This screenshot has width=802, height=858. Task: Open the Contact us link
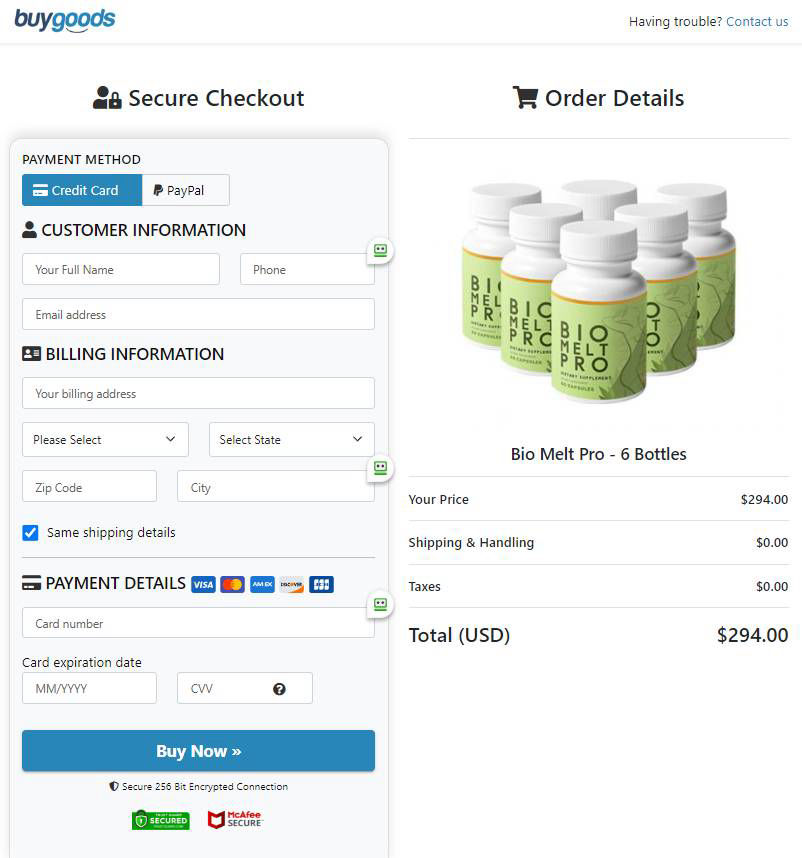click(757, 21)
